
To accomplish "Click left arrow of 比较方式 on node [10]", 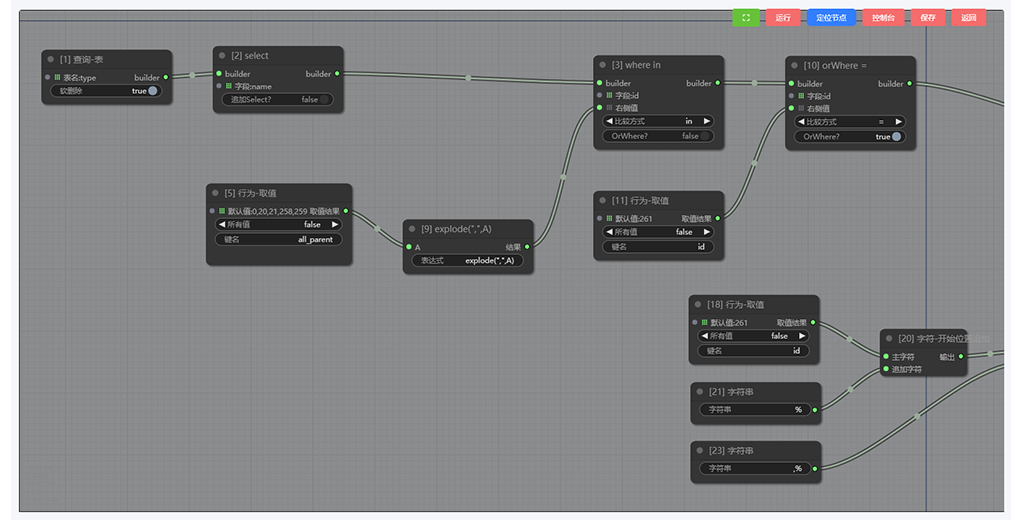I will (x=801, y=122).
